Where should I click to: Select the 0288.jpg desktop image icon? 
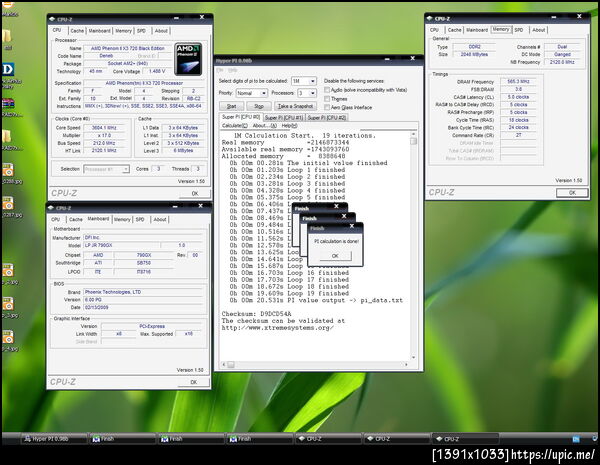[x=8, y=170]
